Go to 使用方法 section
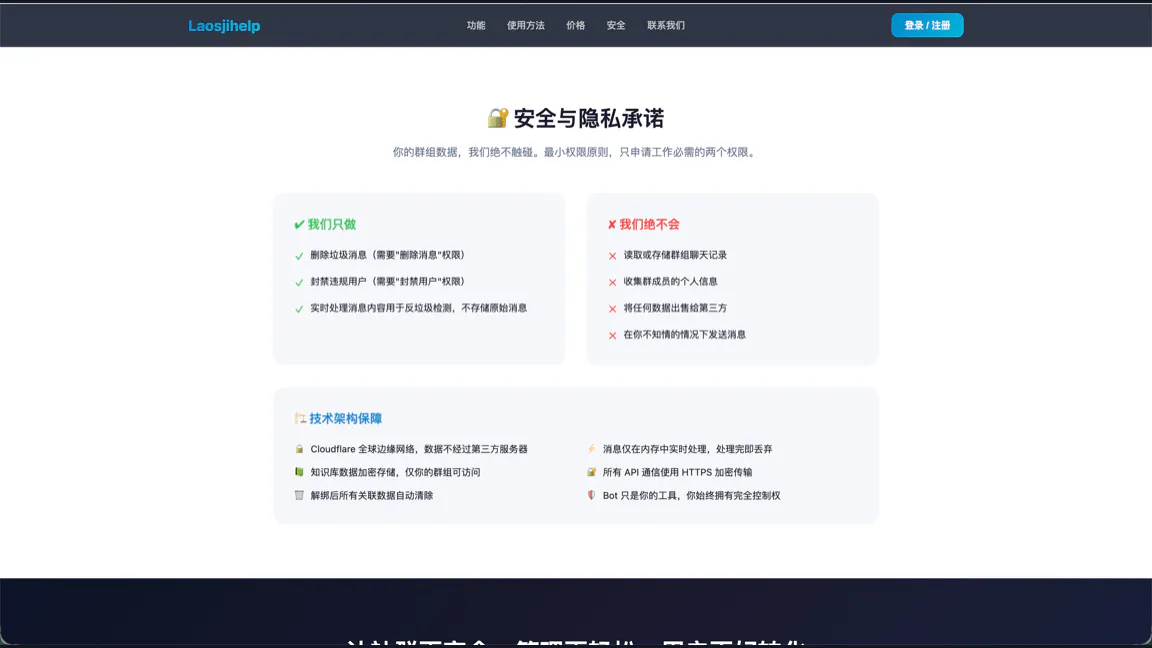Screen dimensions: 1152x648 (x=526, y=26)
